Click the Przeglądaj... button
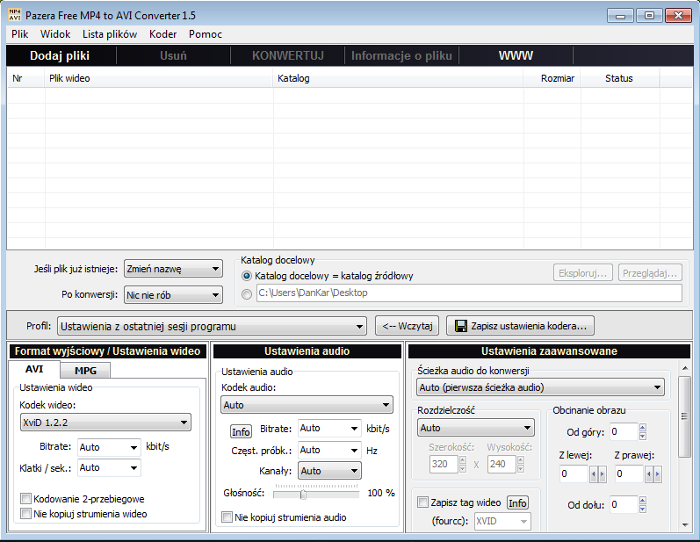The height and width of the screenshot is (542, 700). pyautogui.click(x=650, y=273)
